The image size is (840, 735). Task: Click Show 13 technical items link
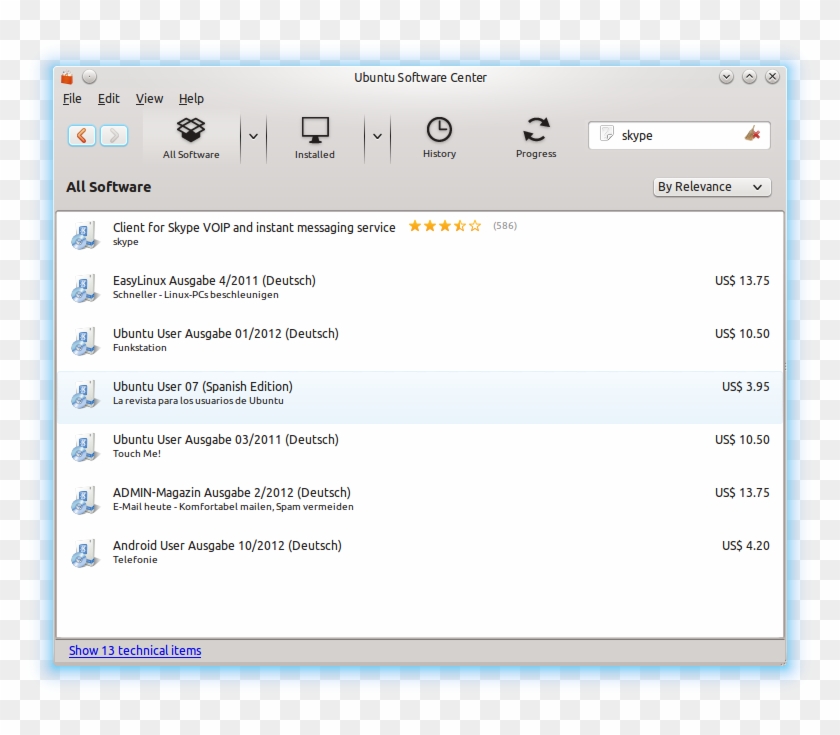(135, 651)
